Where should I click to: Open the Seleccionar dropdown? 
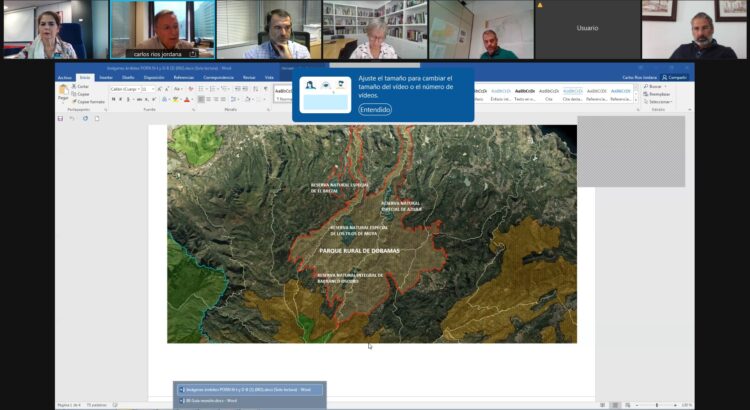tap(658, 101)
